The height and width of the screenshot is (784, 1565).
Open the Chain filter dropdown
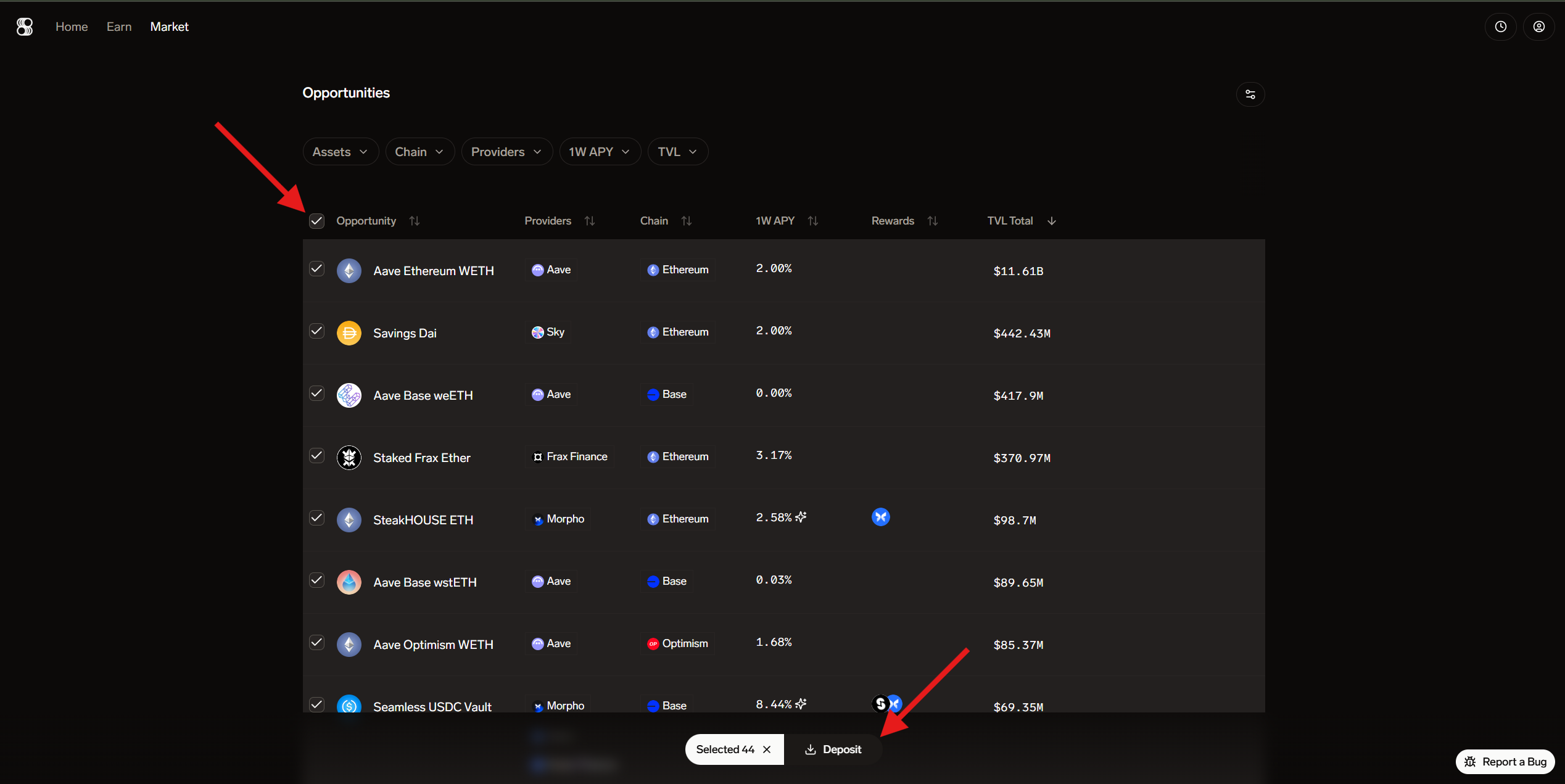419,152
